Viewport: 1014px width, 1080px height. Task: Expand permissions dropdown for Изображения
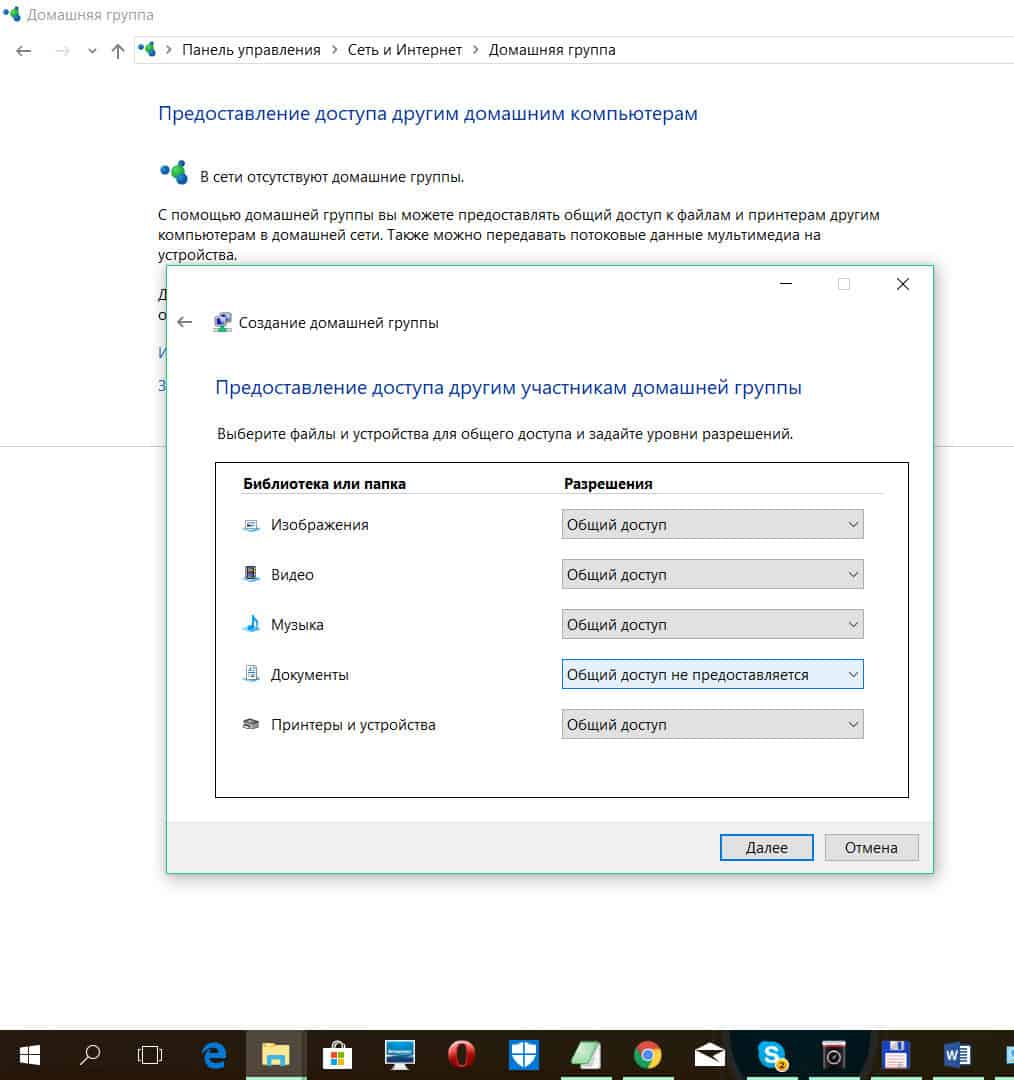(712, 524)
